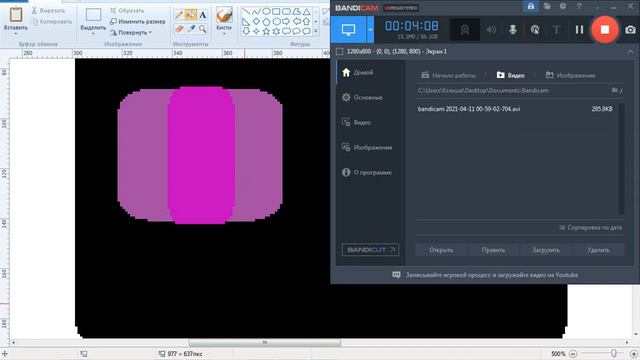
Task: Select the Pencil tool in Paint
Action: 179,15
